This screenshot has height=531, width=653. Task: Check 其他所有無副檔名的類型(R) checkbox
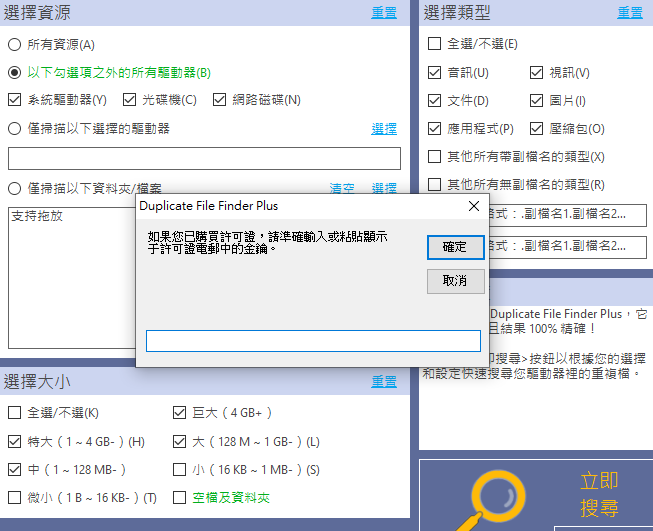click(434, 184)
